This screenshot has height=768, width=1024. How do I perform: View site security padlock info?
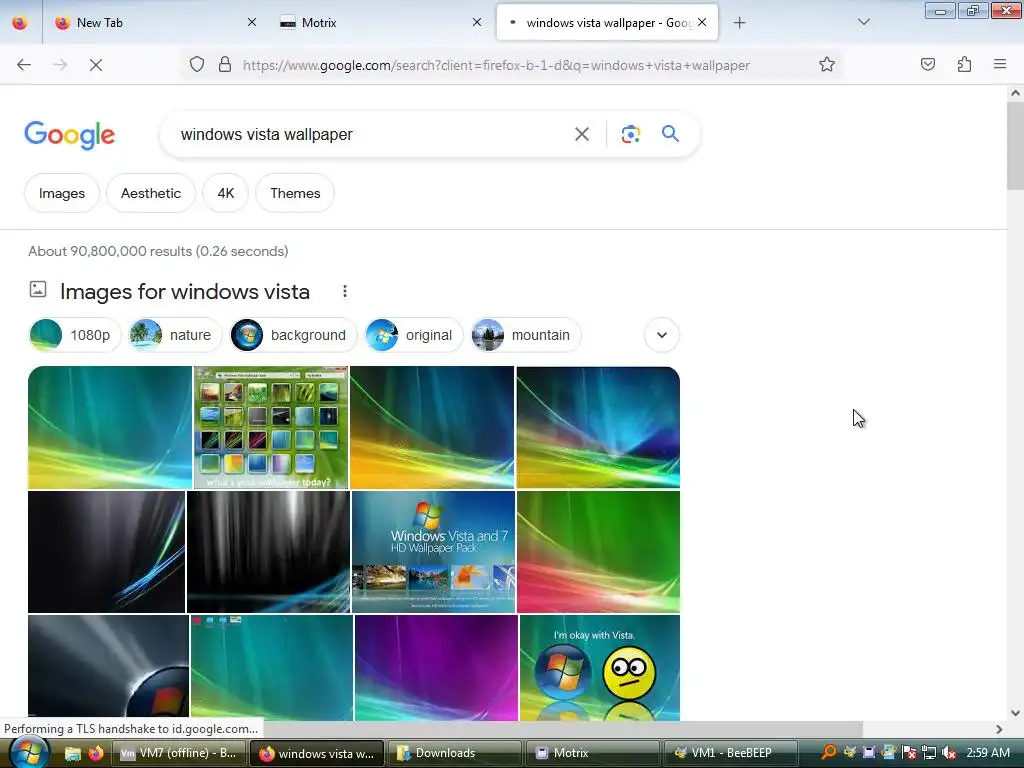point(225,65)
